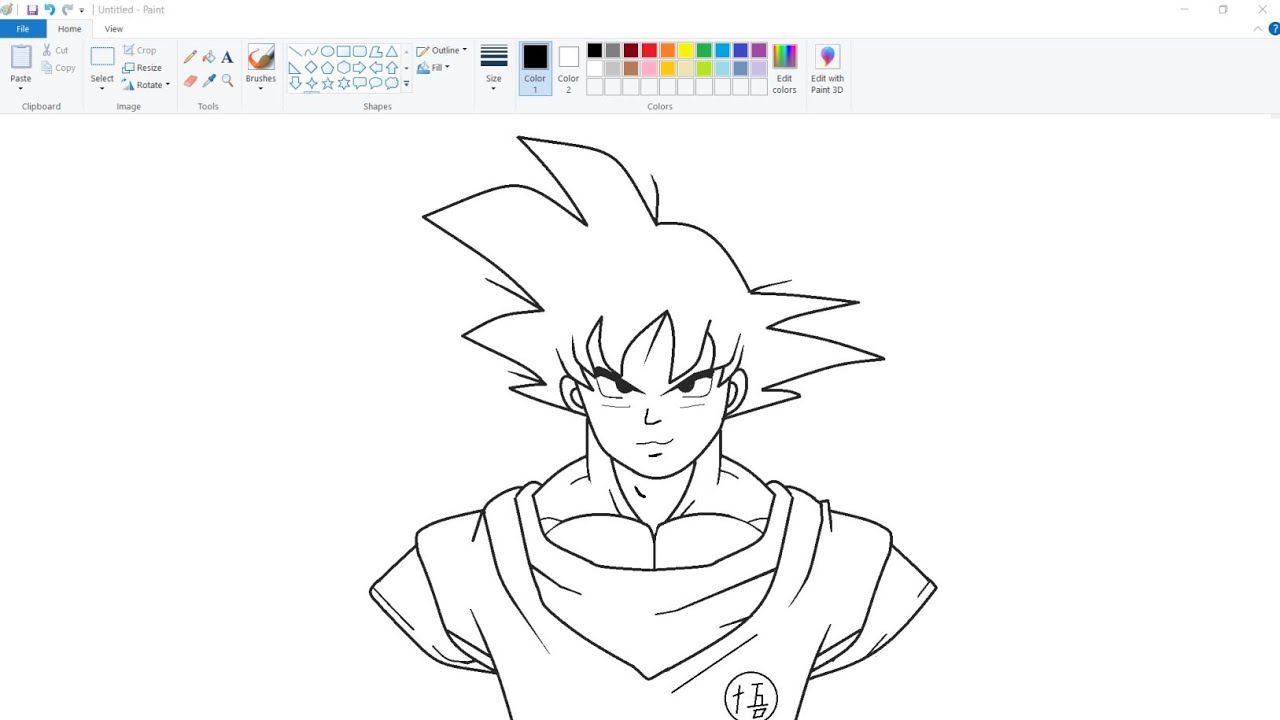Select the Four-point star shape
This screenshot has height=720, width=1280.
[311, 83]
